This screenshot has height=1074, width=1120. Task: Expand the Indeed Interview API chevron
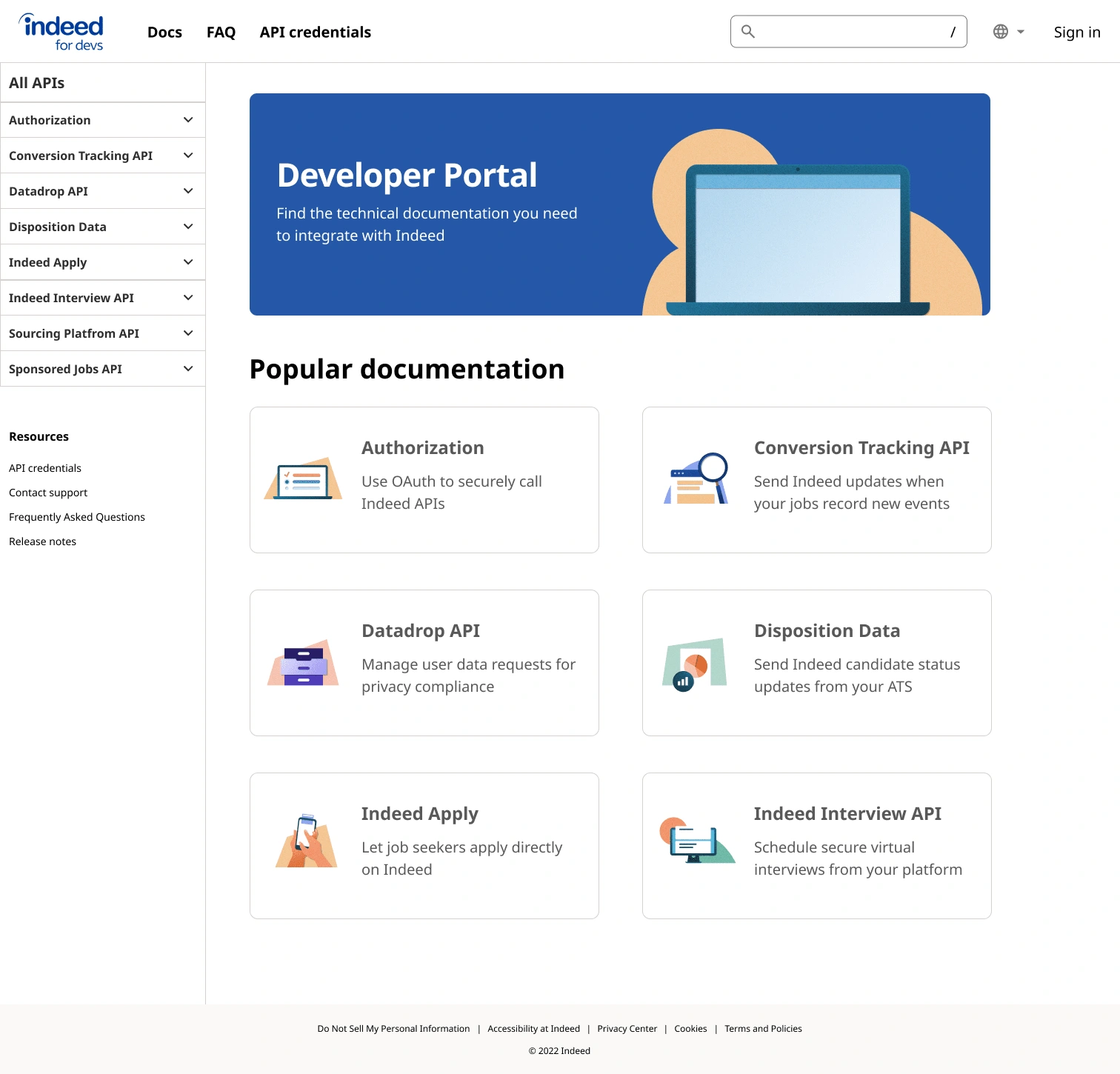click(188, 298)
